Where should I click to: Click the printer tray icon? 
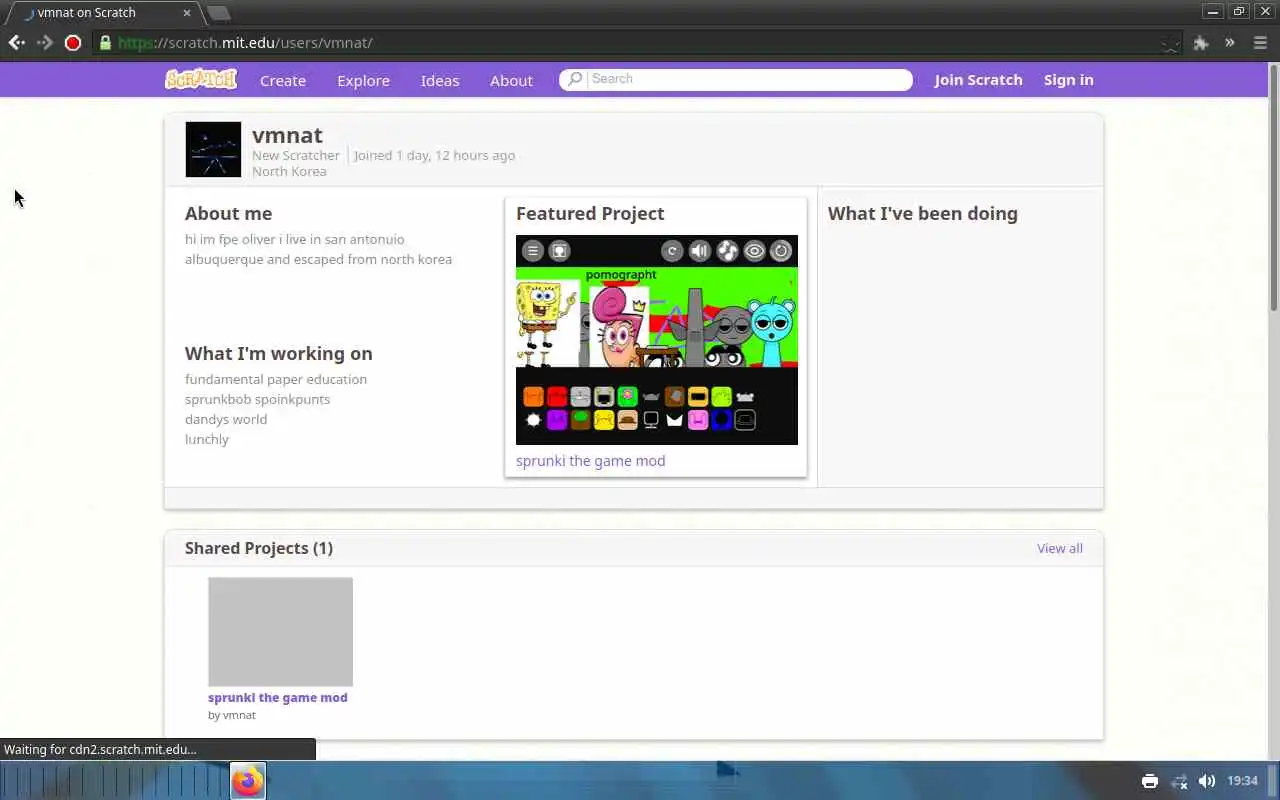[1150, 781]
